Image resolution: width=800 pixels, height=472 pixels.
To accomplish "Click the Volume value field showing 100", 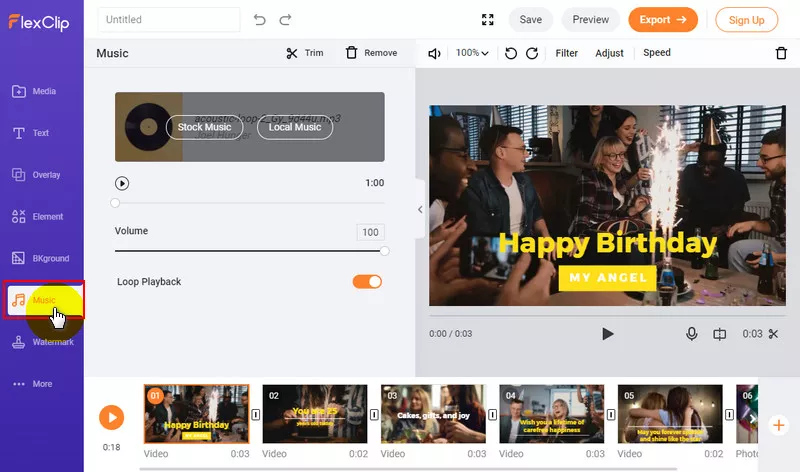I will [370, 233].
